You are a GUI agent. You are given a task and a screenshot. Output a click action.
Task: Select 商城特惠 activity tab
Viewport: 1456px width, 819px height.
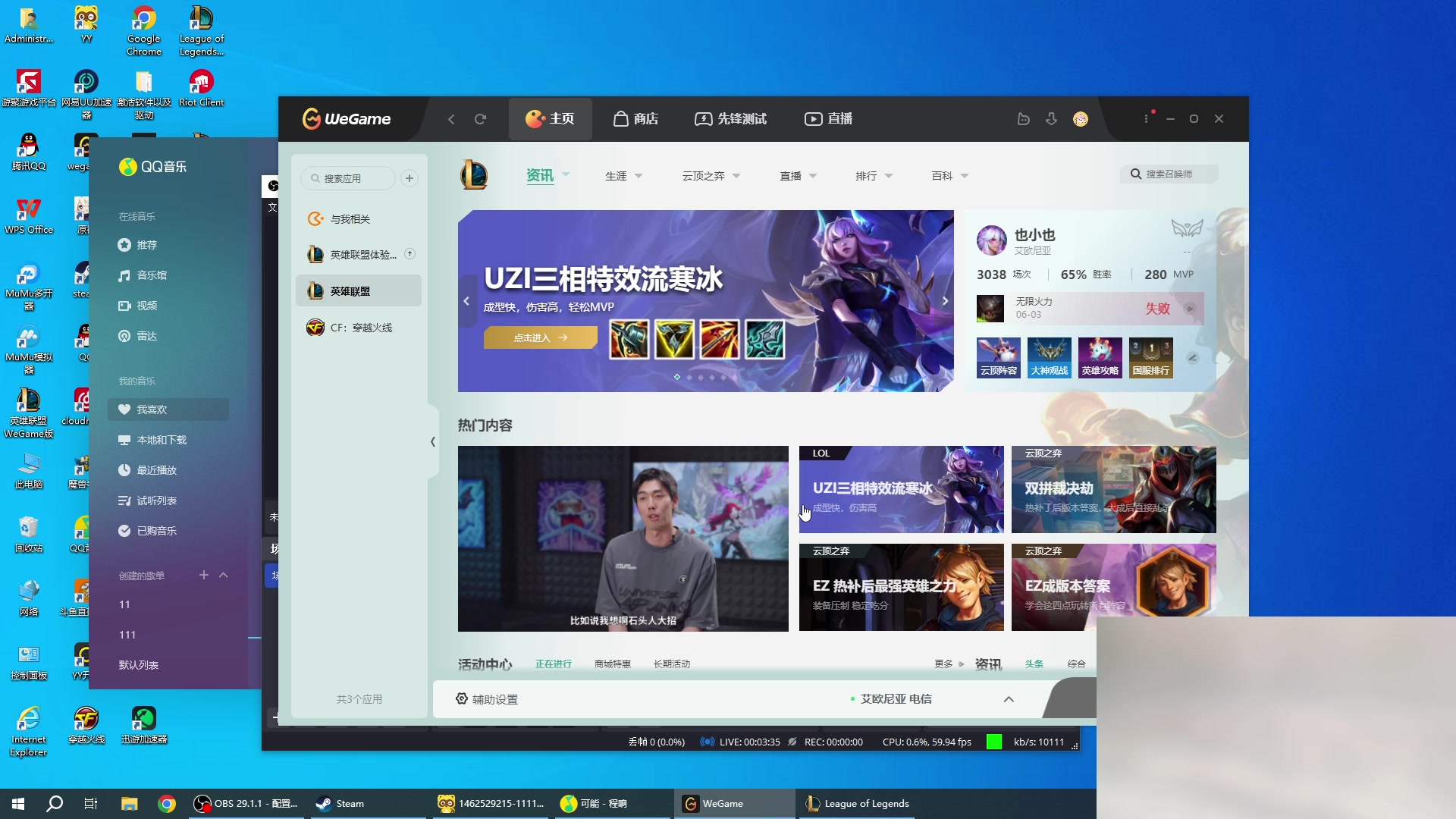click(x=613, y=664)
